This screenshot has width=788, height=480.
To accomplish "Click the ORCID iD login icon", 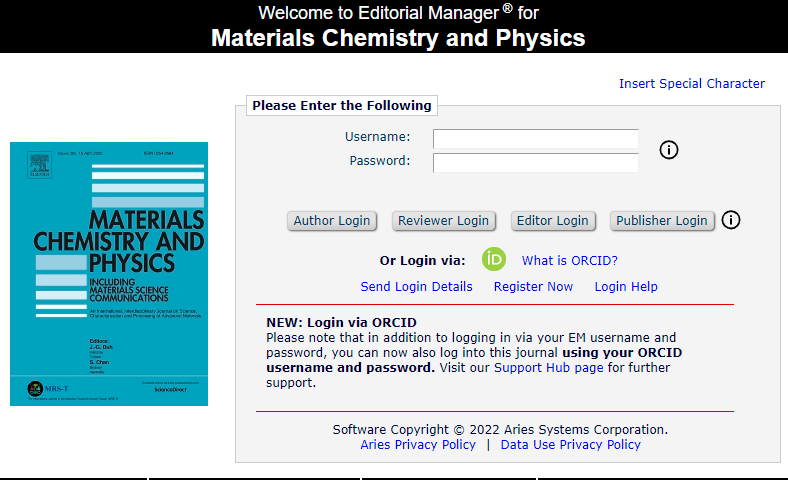I will point(494,260).
